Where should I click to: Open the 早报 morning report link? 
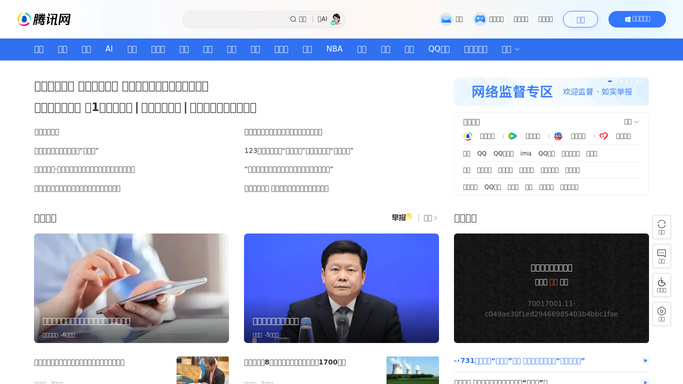pos(402,217)
